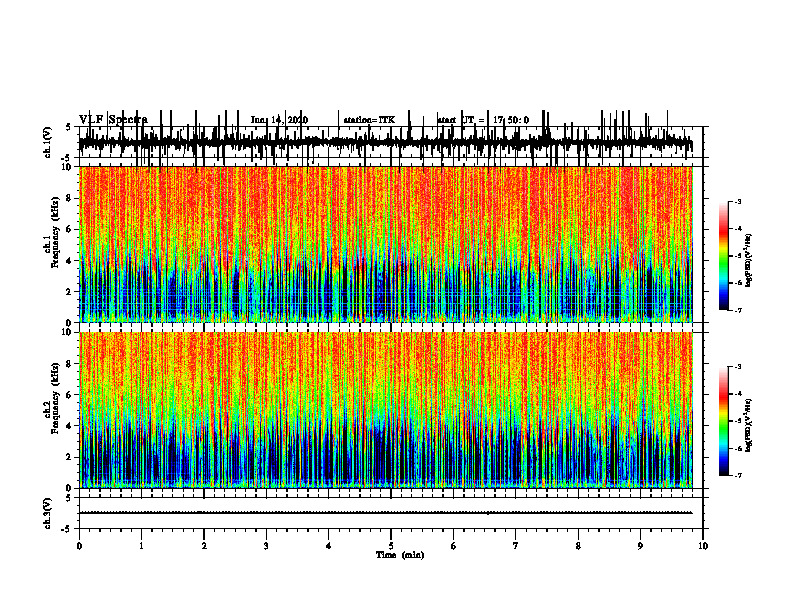Click time axis tick label "7"
This screenshot has width=792, height=612.
pyautogui.click(x=516, y=546)
